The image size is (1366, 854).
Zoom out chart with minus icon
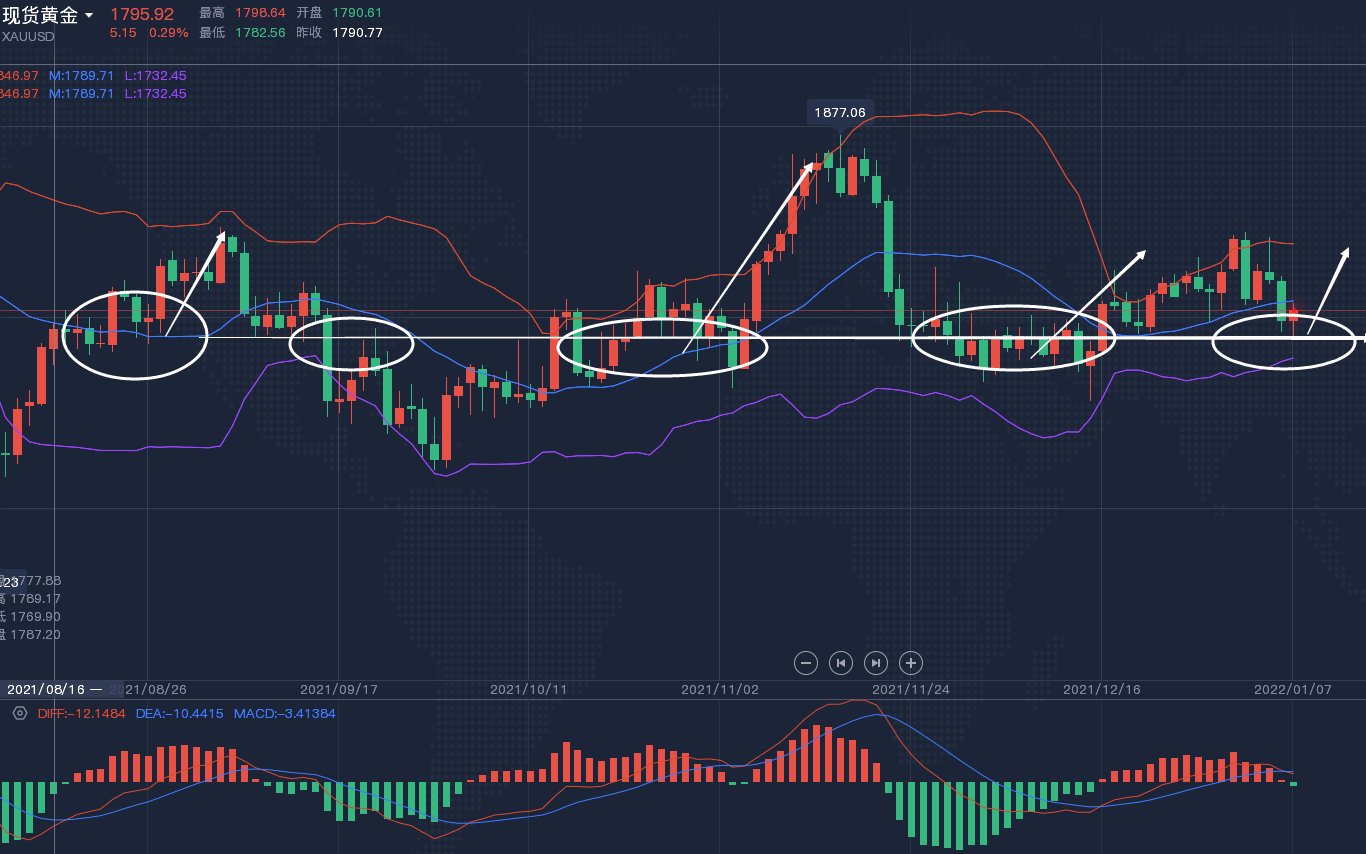tap(806, 662)
